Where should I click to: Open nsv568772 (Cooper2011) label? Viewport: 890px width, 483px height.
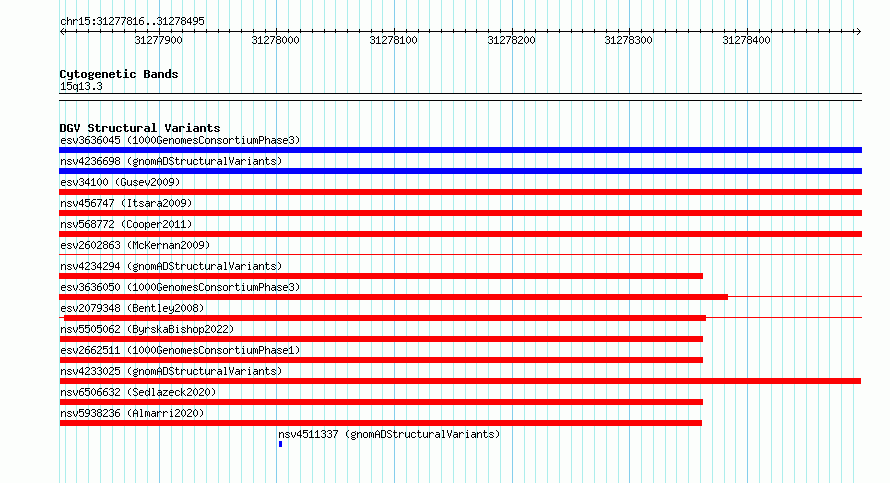click(126, 224)
